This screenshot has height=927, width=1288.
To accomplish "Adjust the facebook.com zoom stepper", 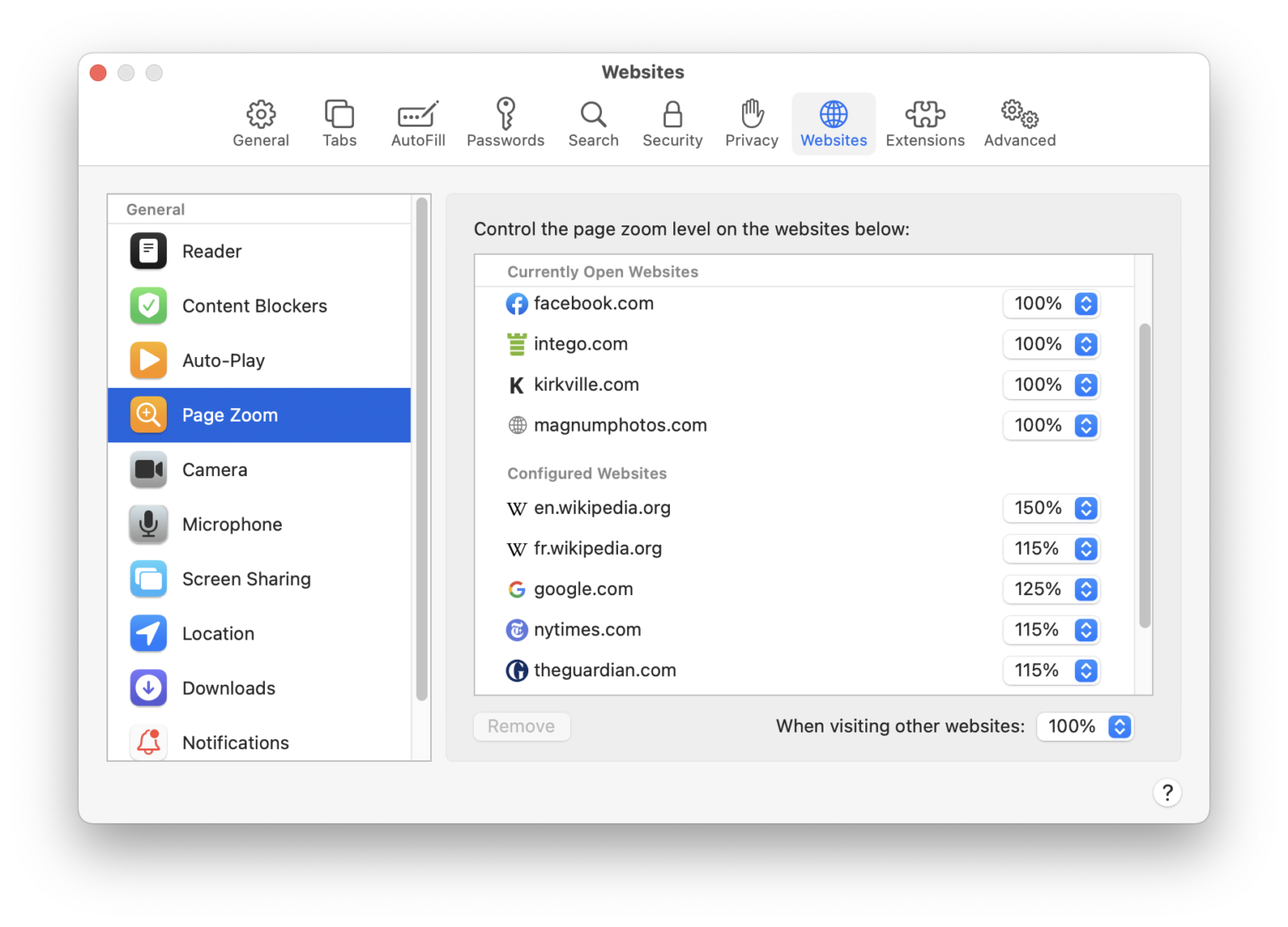I will [1086, 303].
